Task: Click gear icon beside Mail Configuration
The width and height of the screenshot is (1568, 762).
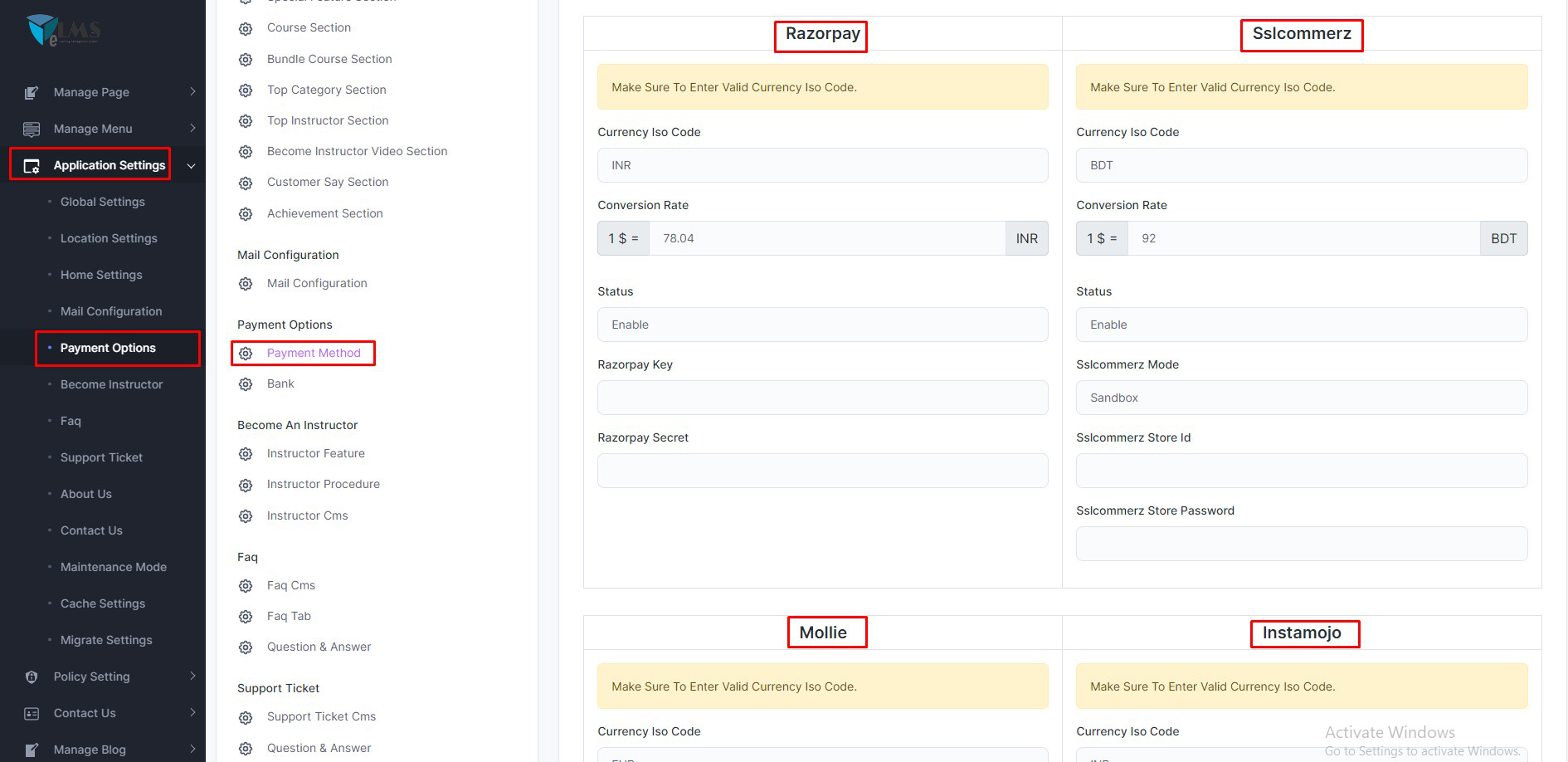Action: point(246,284)
